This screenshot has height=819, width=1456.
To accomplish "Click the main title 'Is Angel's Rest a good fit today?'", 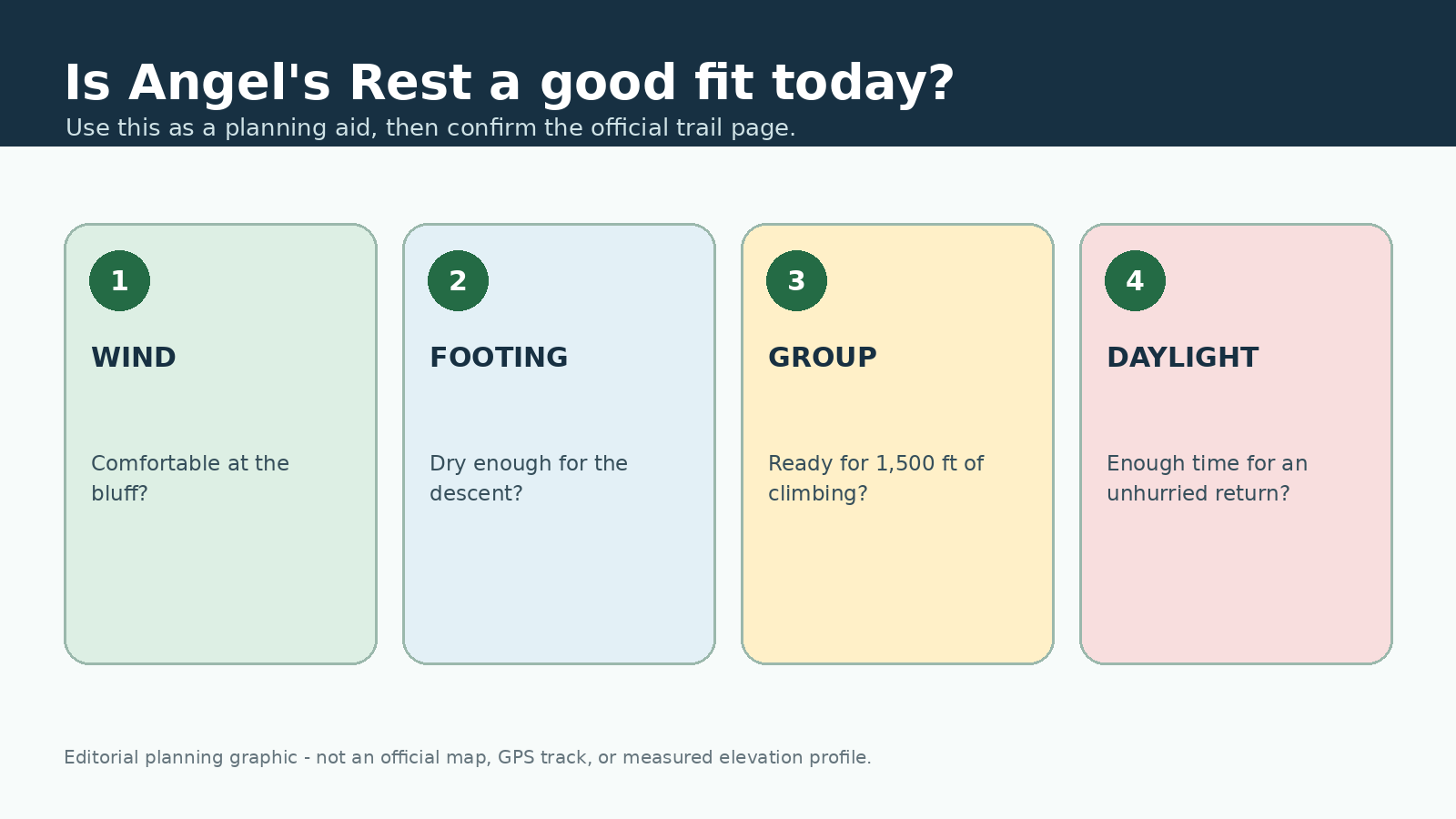I will [510, 84].
